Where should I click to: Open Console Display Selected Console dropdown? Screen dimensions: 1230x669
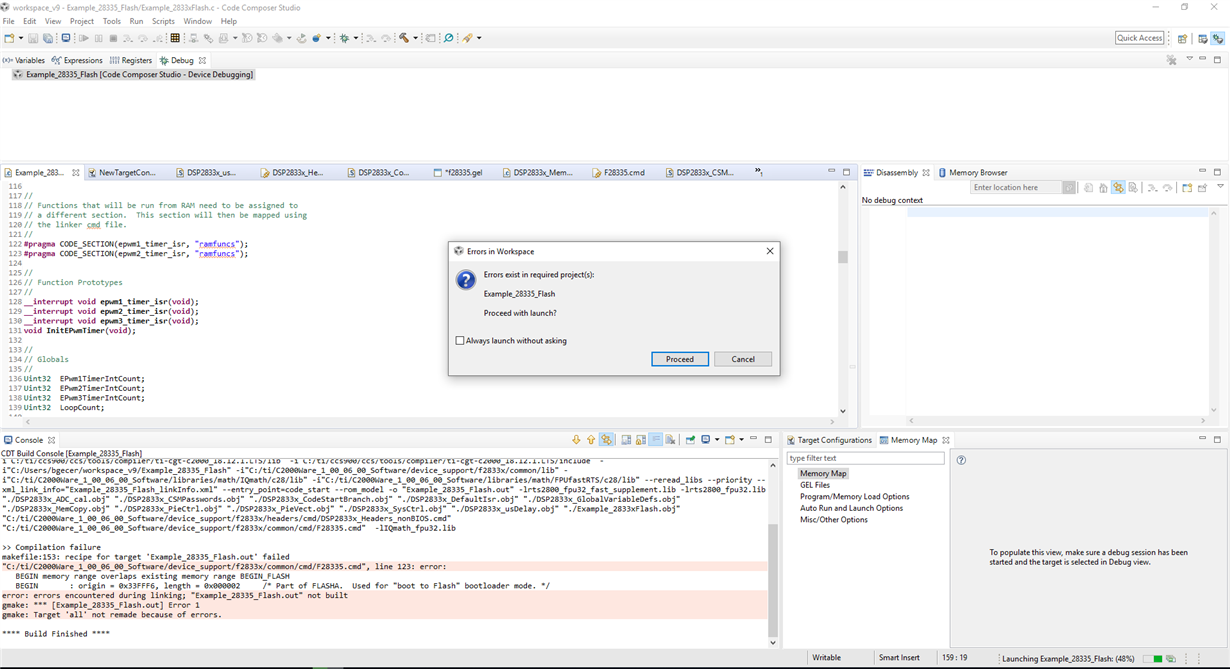[717, 440]
